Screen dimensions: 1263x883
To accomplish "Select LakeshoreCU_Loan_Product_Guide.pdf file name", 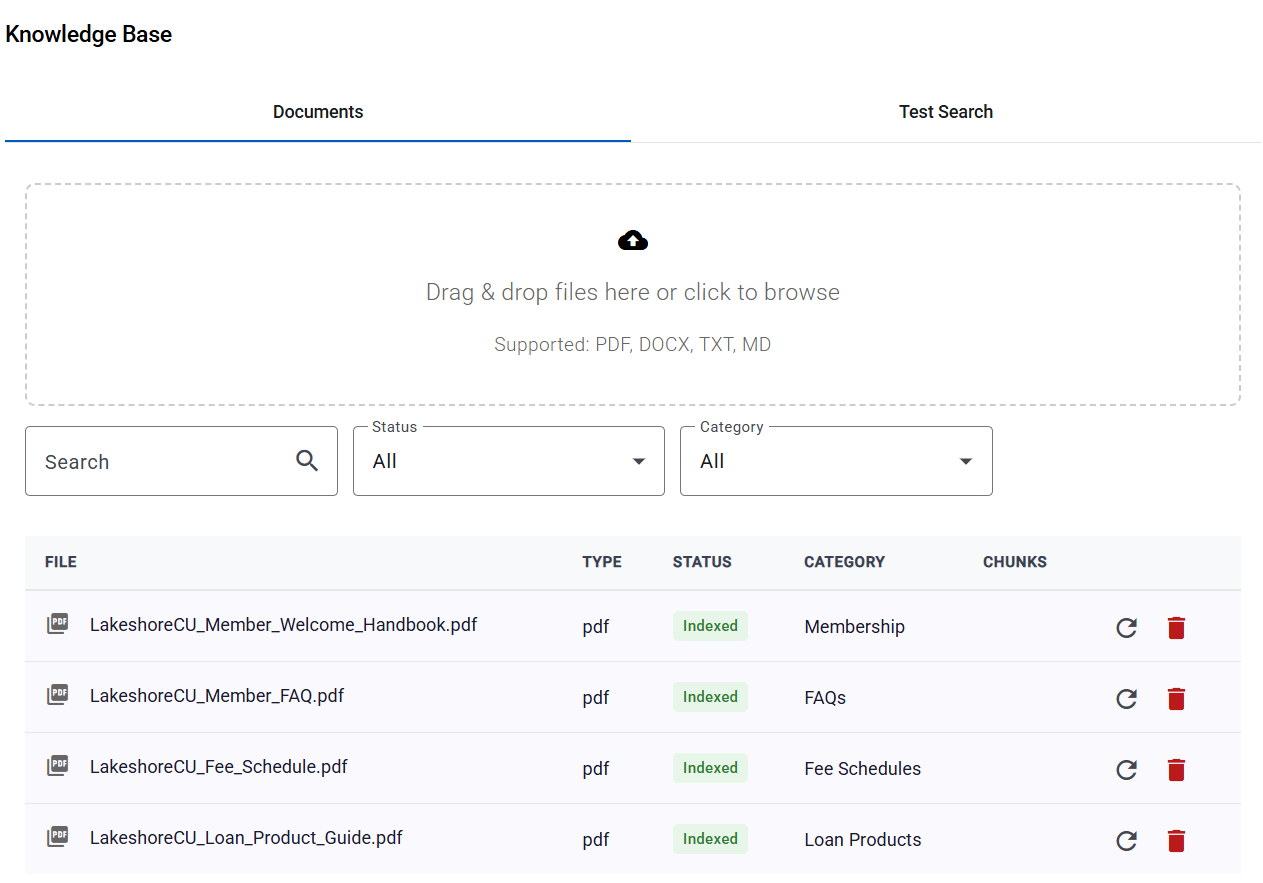I will pos(246,838).
